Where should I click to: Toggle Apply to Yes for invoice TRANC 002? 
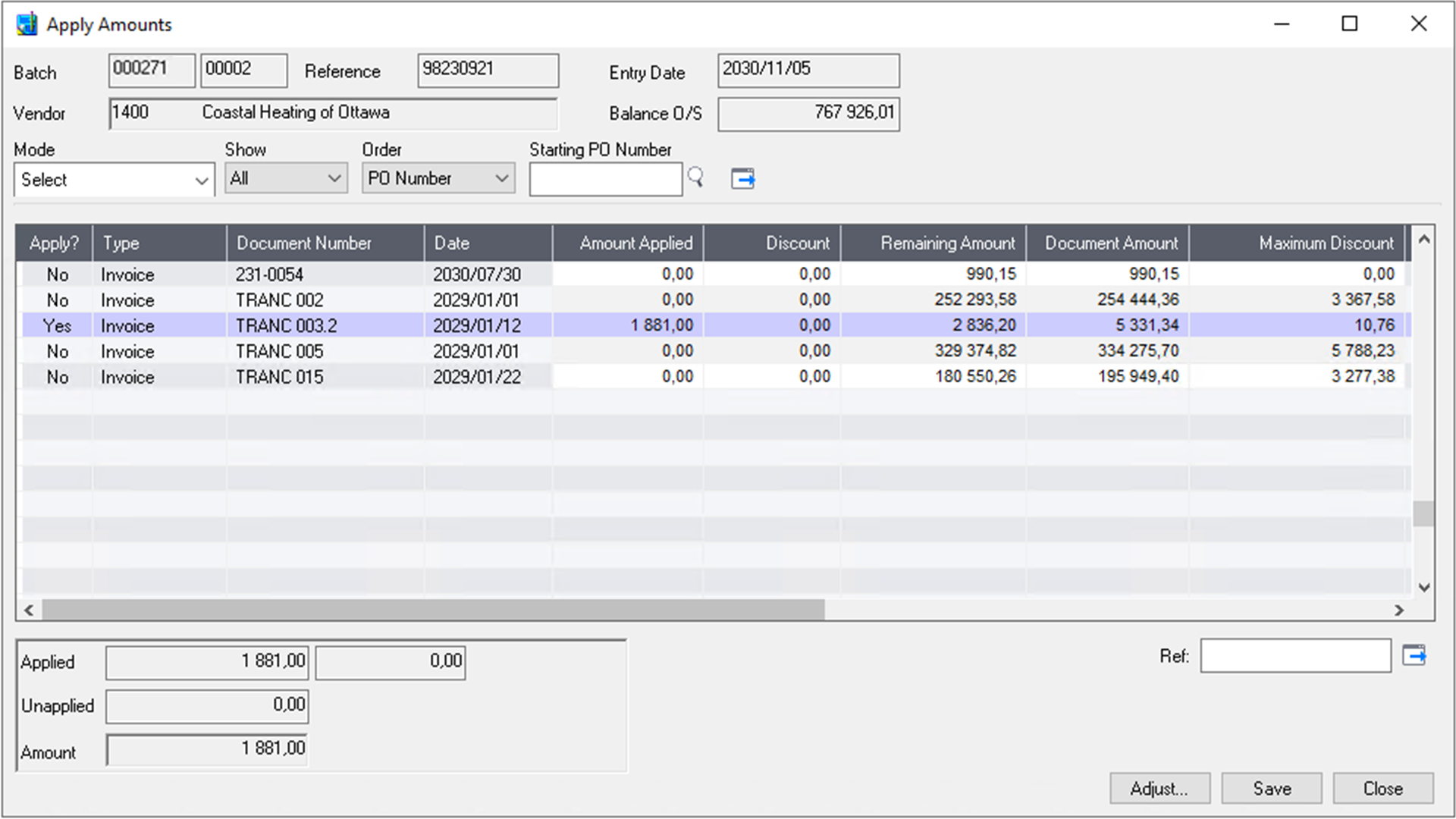[57, 300]
